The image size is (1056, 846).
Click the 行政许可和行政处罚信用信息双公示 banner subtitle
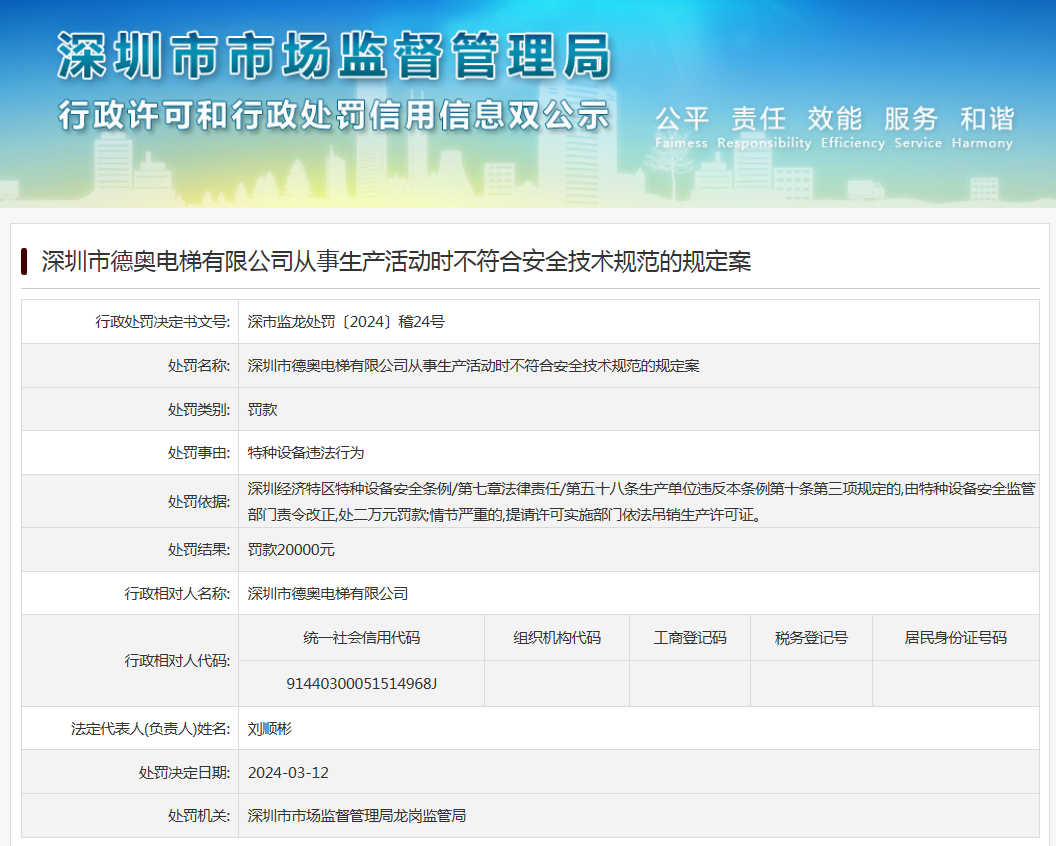[333, 115]
